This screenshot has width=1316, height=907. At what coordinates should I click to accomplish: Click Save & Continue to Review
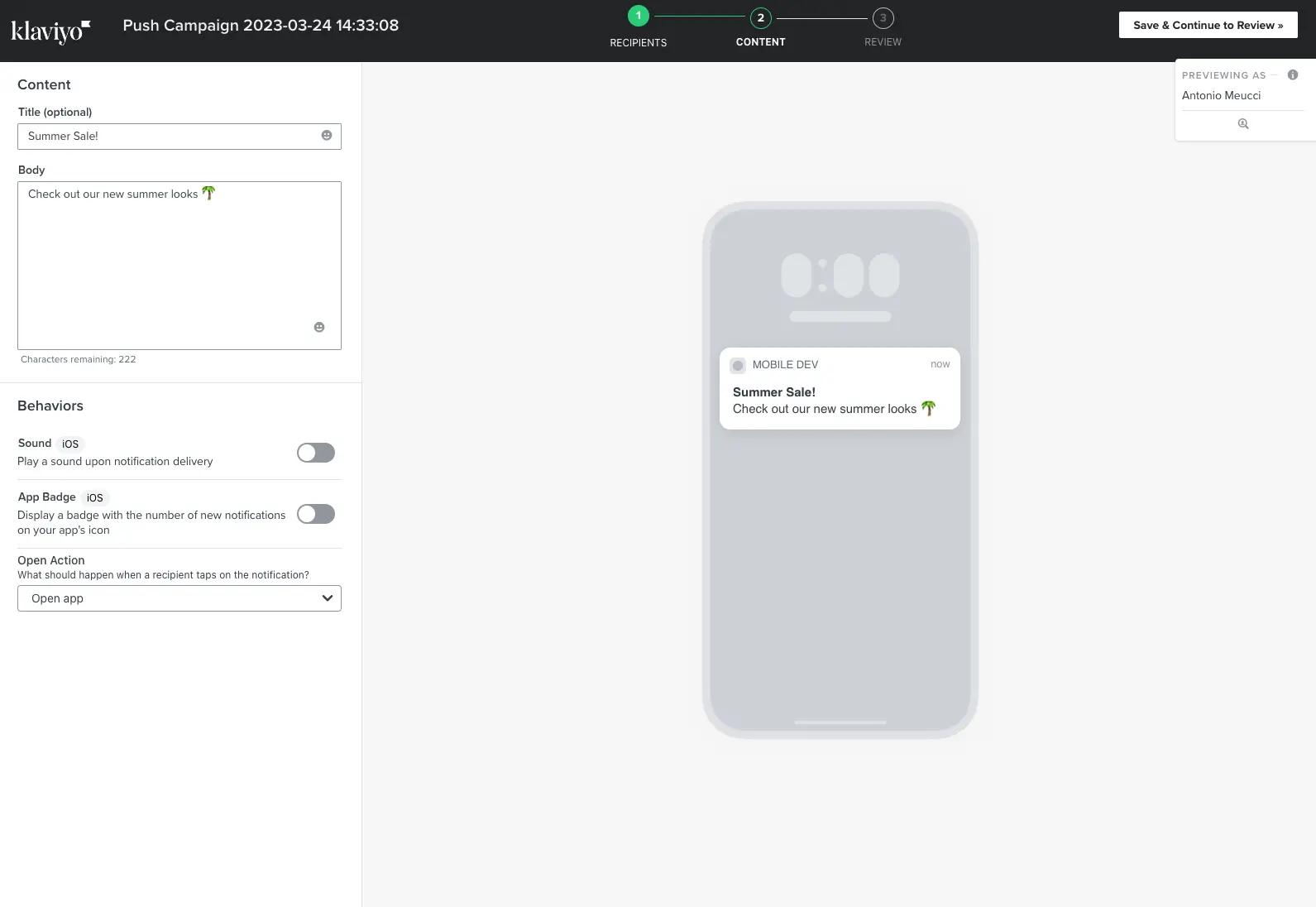click(1208, 25)
